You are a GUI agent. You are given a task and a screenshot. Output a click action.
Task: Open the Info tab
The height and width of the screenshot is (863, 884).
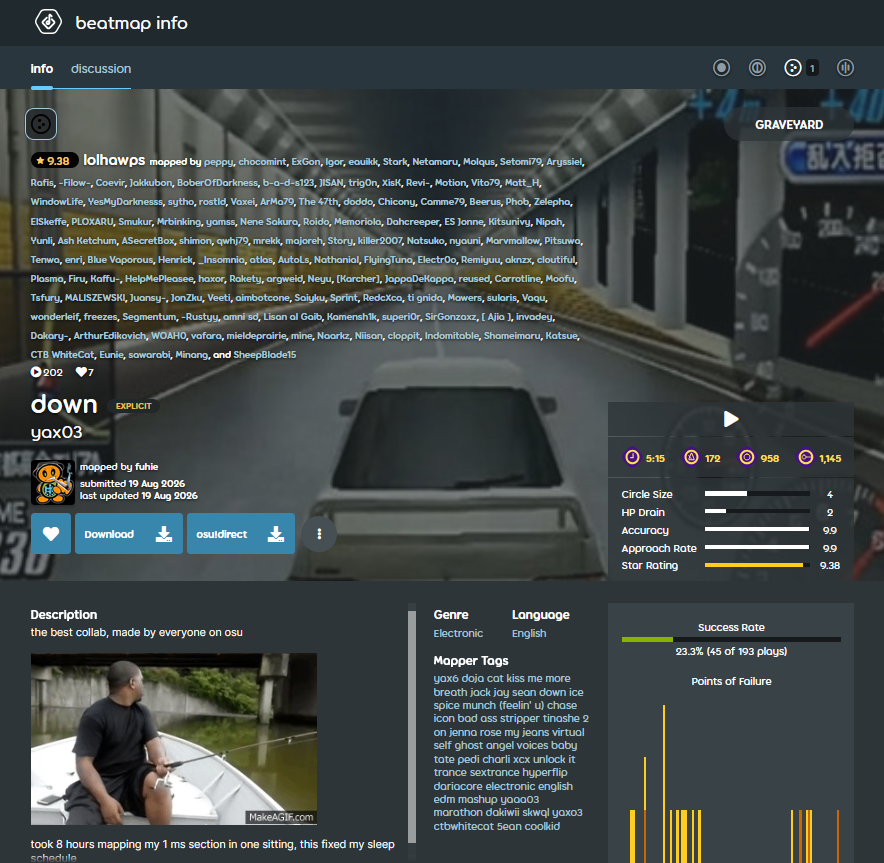pos(42,69)
